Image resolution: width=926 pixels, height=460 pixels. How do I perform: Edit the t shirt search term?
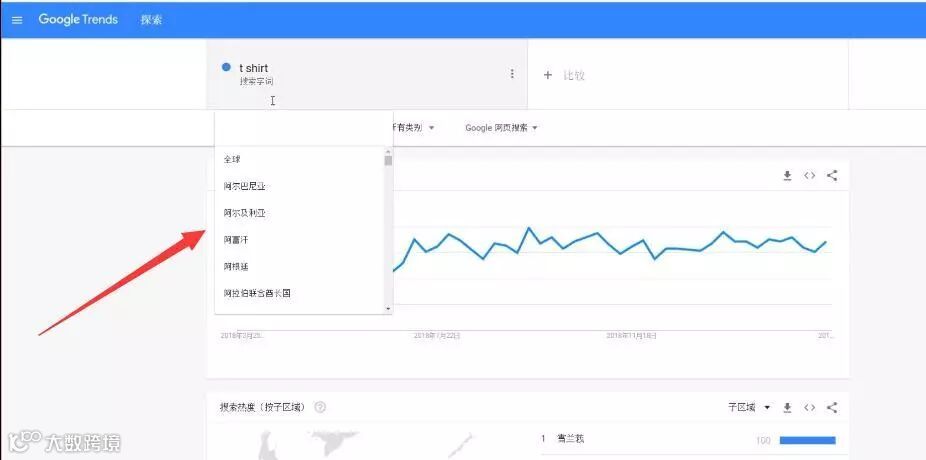point(253,68)
